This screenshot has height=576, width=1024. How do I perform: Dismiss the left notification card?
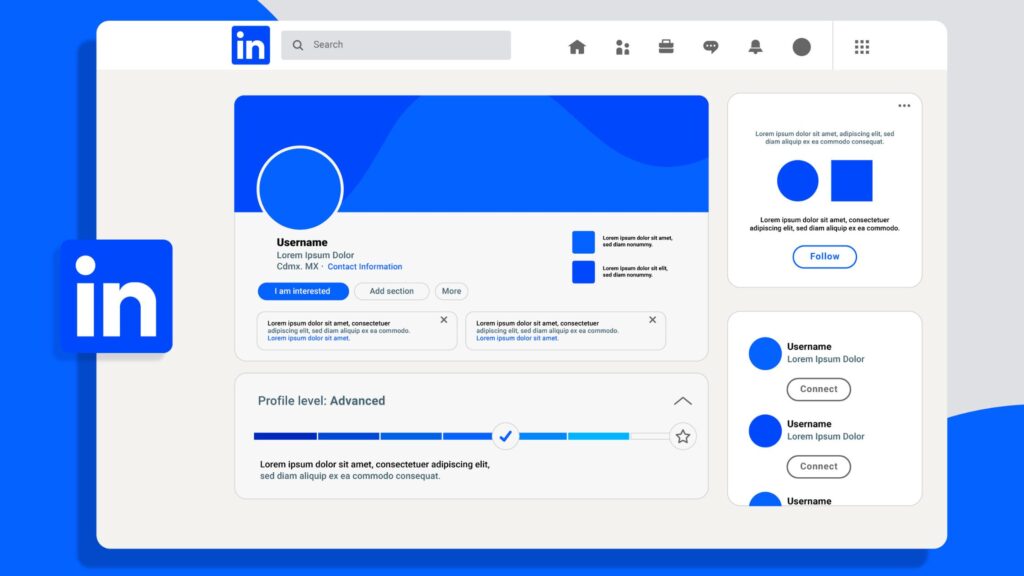(x=444, y=320)
